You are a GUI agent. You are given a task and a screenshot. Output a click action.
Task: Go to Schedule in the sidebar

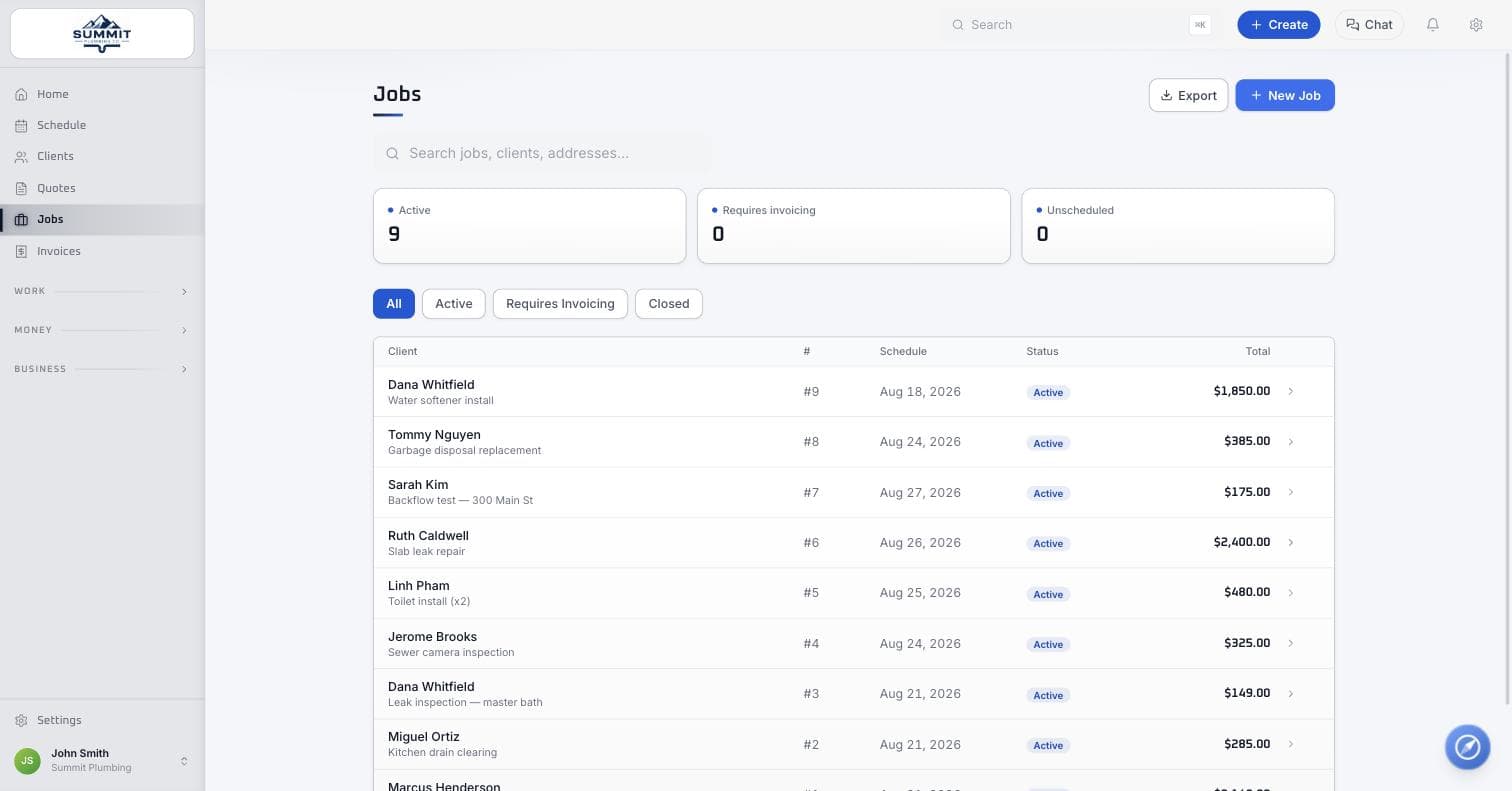[x=102, y=125]
